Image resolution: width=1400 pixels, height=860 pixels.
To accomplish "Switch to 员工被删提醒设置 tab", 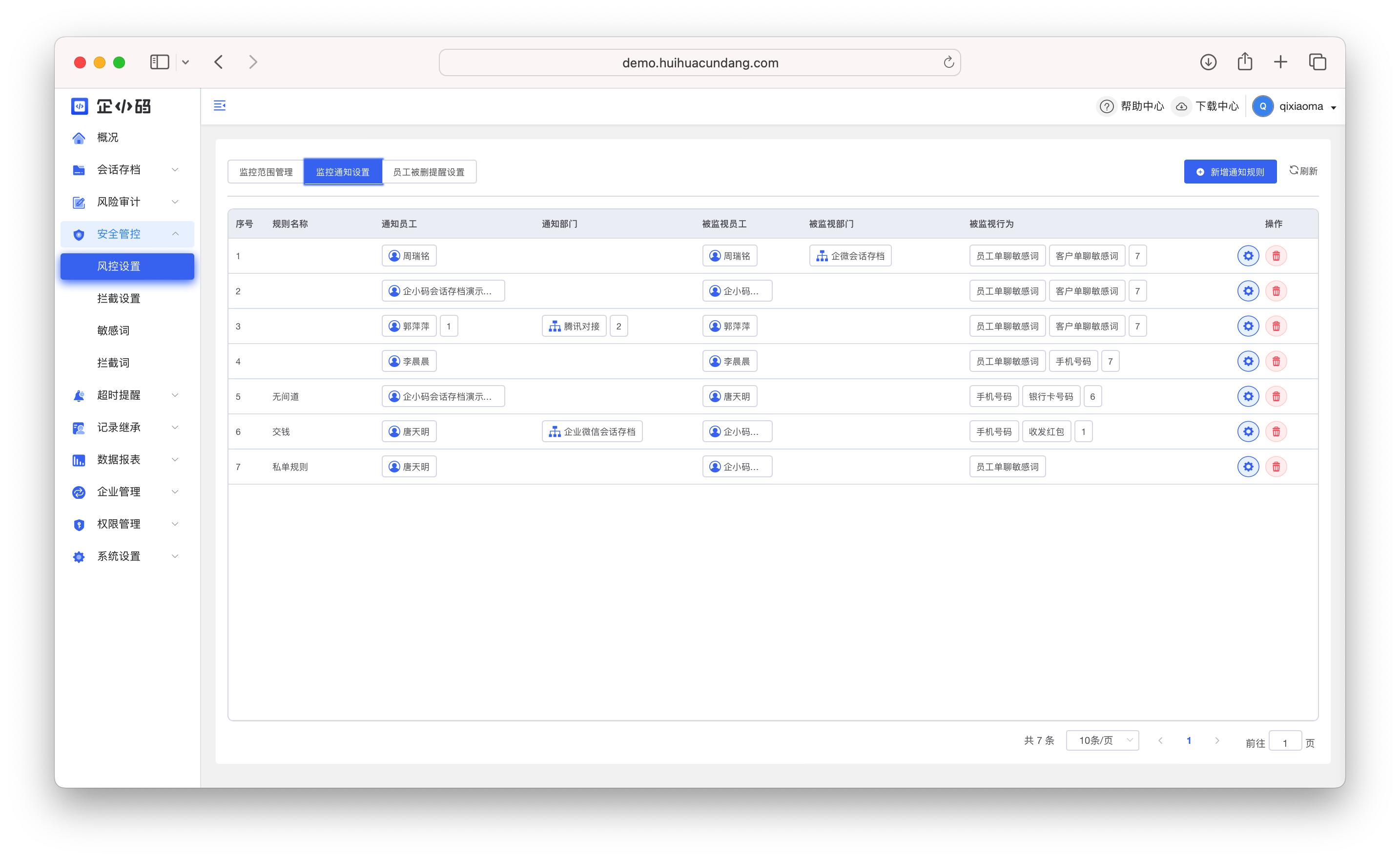I will coord(429,172).
